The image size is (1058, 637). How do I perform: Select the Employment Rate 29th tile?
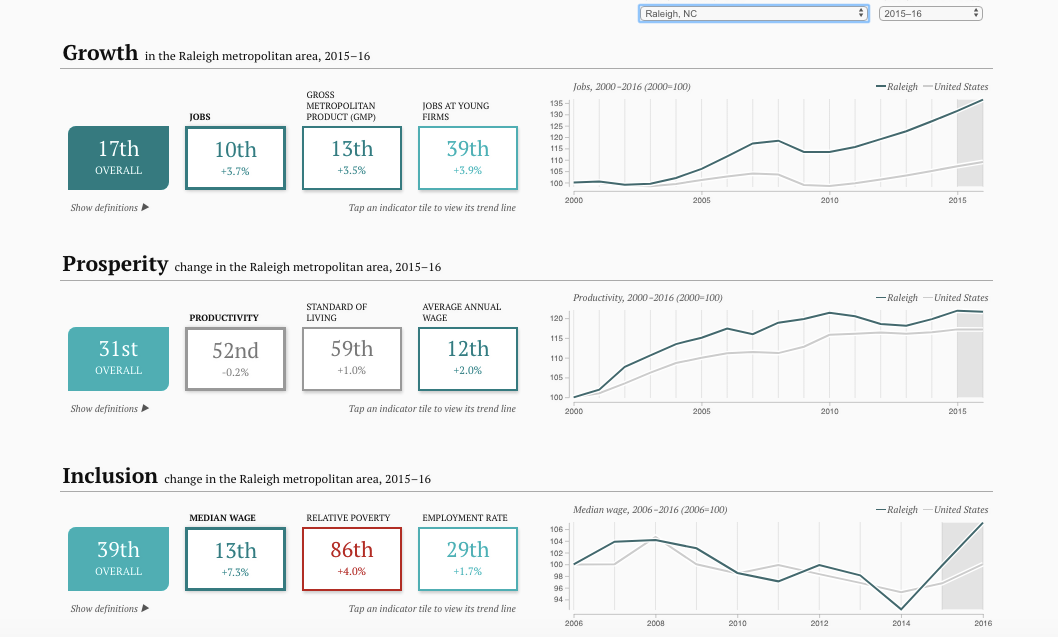coord(468,558)
